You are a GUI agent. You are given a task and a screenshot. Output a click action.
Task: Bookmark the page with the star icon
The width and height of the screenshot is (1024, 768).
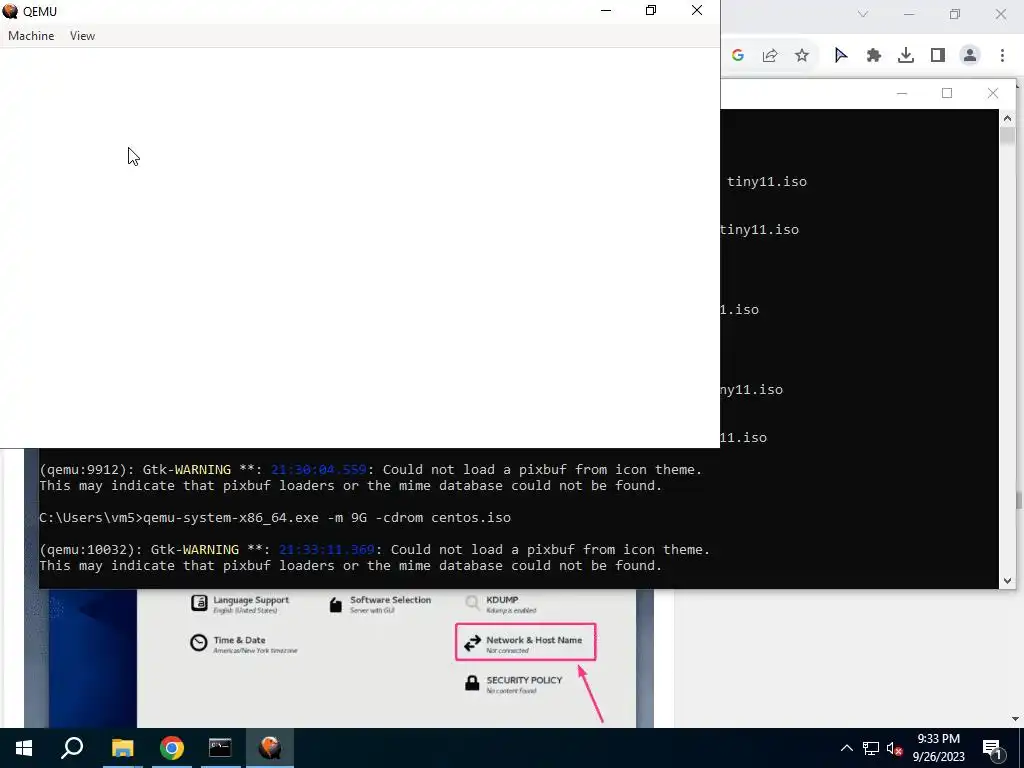click(802, 56)
